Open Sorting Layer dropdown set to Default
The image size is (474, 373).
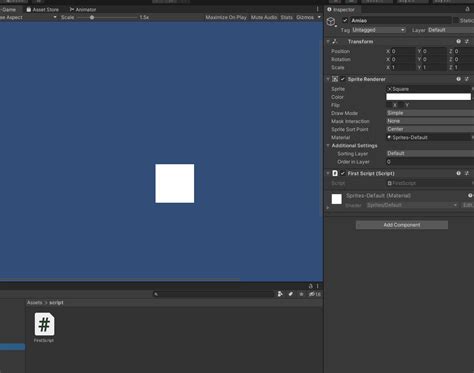tap(430, 153)
